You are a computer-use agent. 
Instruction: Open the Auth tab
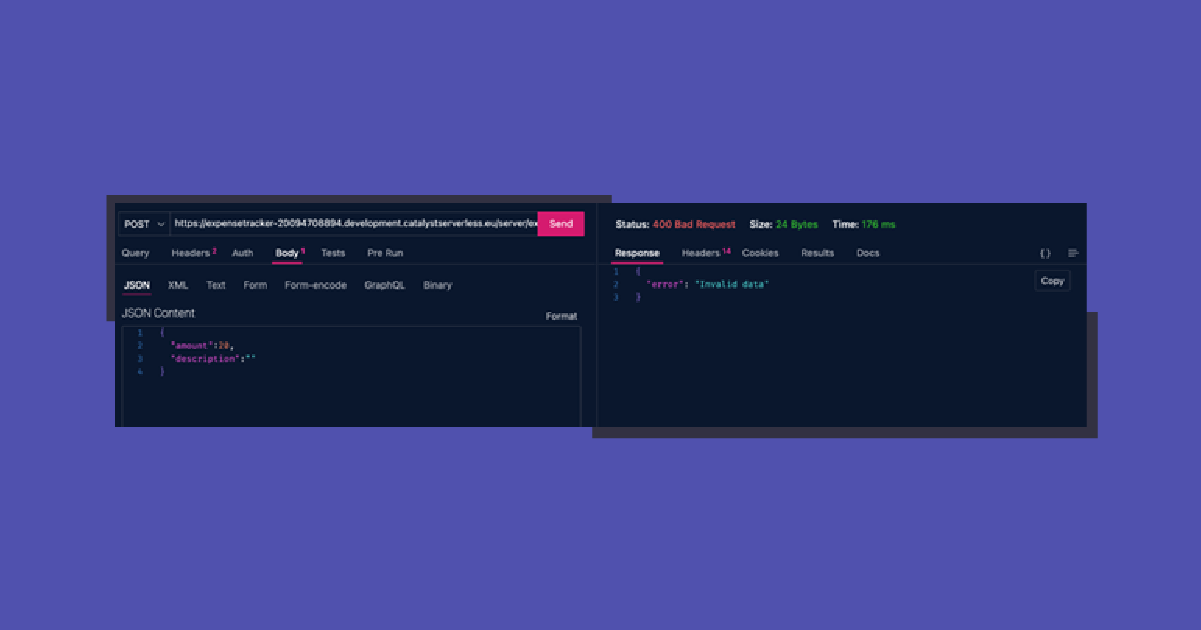[243, 253]
